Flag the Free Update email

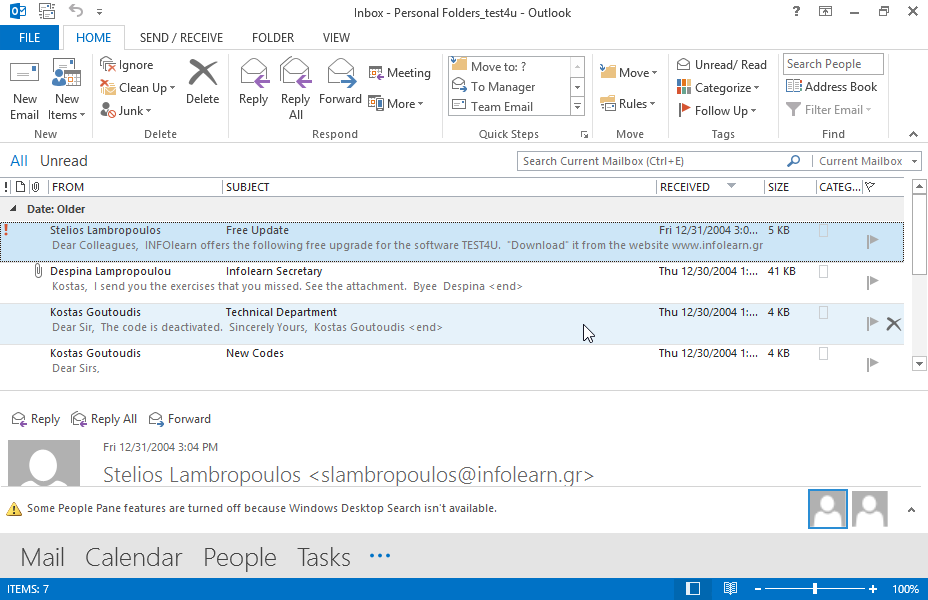click(x=872, y=241)
